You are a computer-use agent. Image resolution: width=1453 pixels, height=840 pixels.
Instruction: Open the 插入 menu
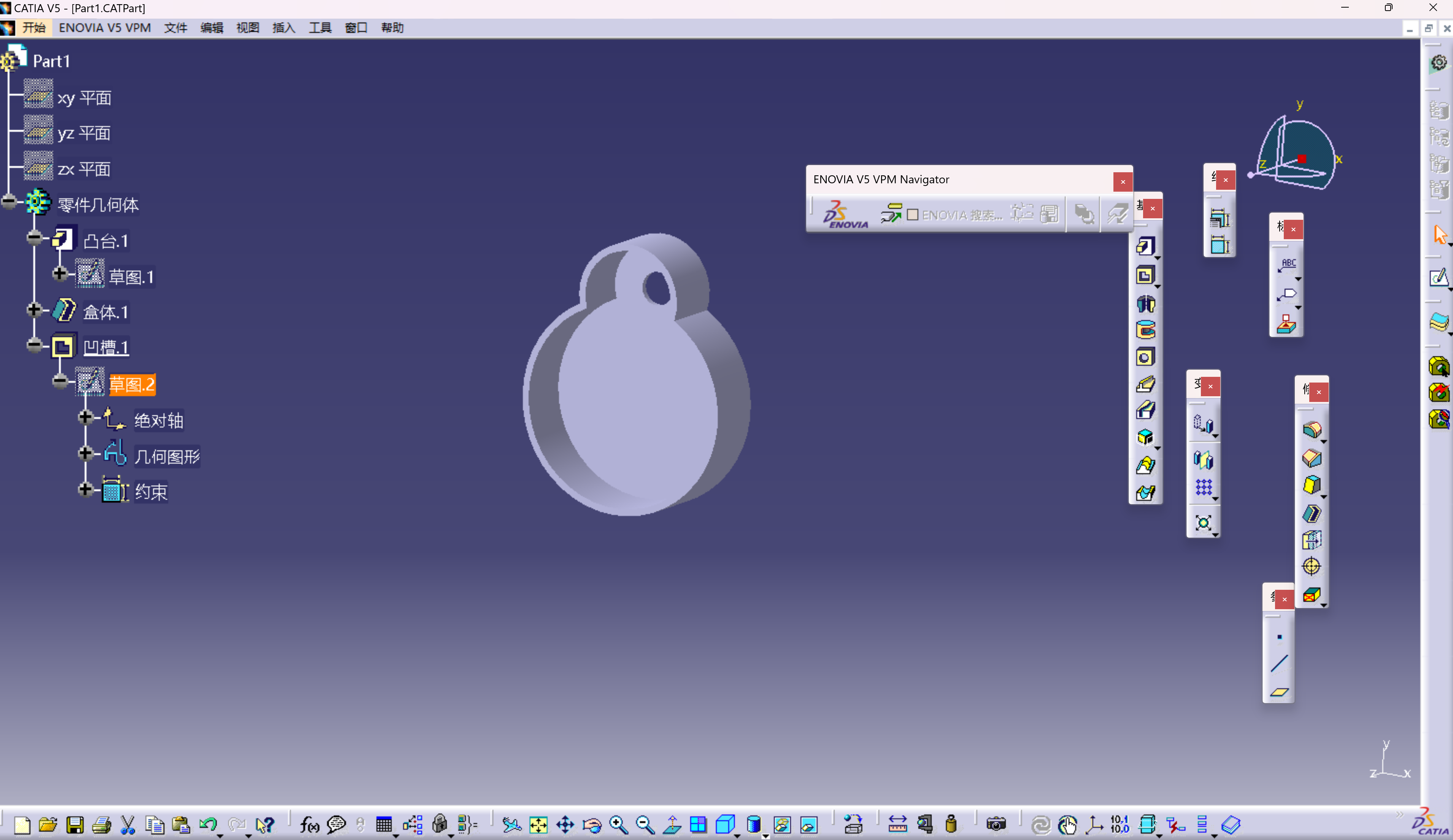point(283,28)
